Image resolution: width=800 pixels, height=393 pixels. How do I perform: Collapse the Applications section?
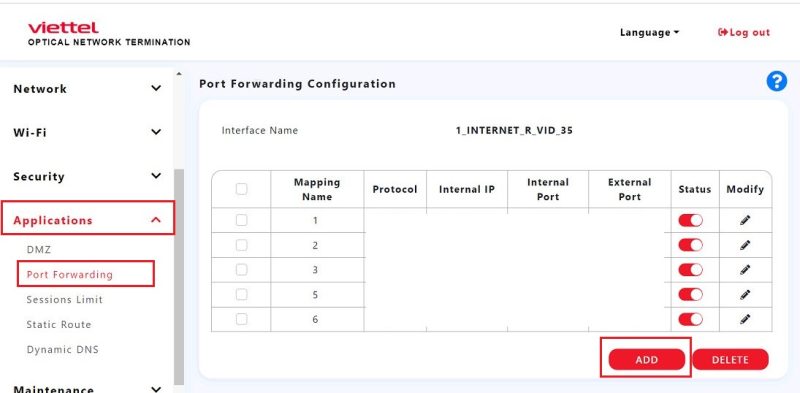87,220
